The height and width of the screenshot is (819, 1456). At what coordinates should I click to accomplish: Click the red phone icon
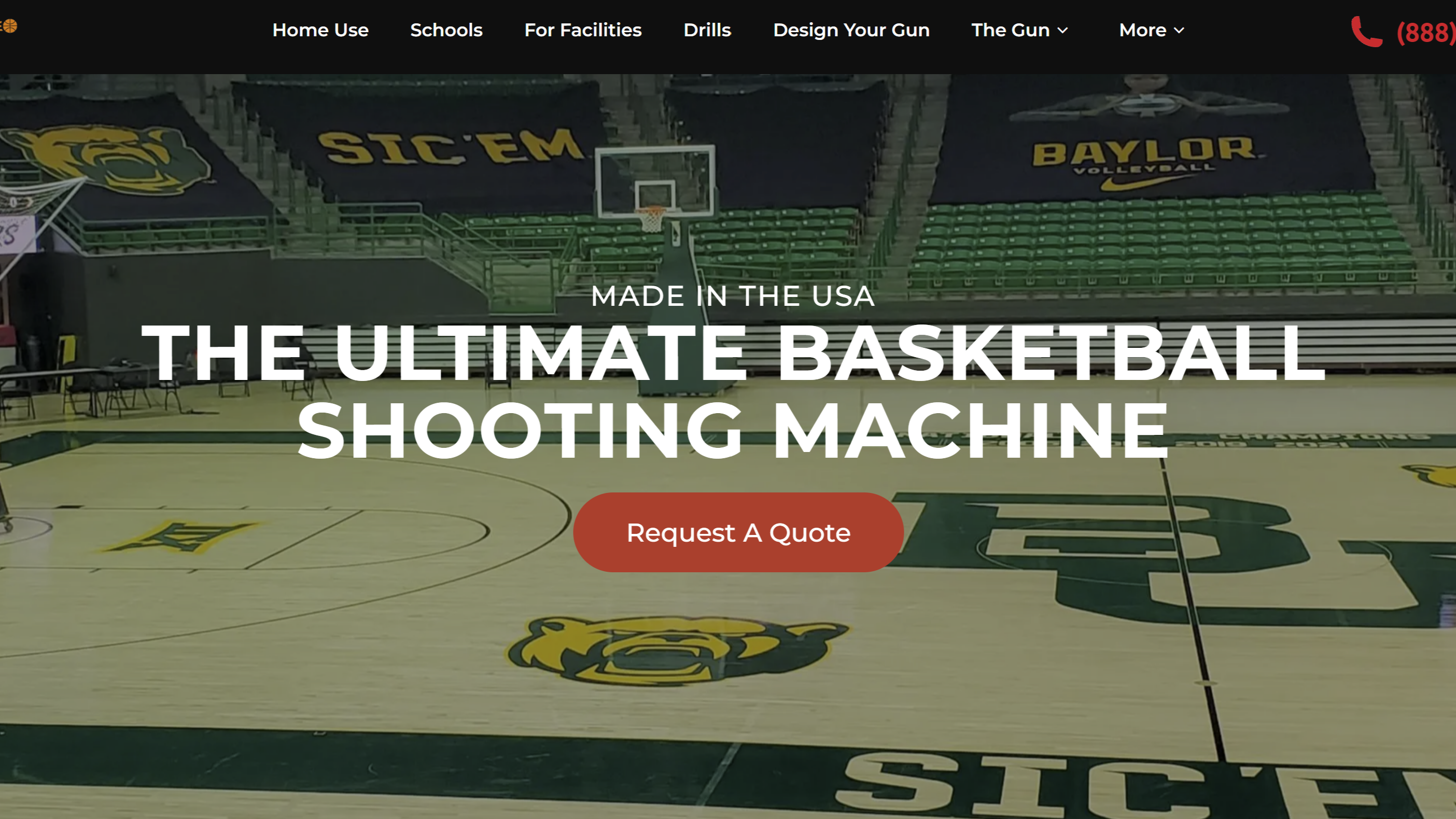click(1366, 32)
